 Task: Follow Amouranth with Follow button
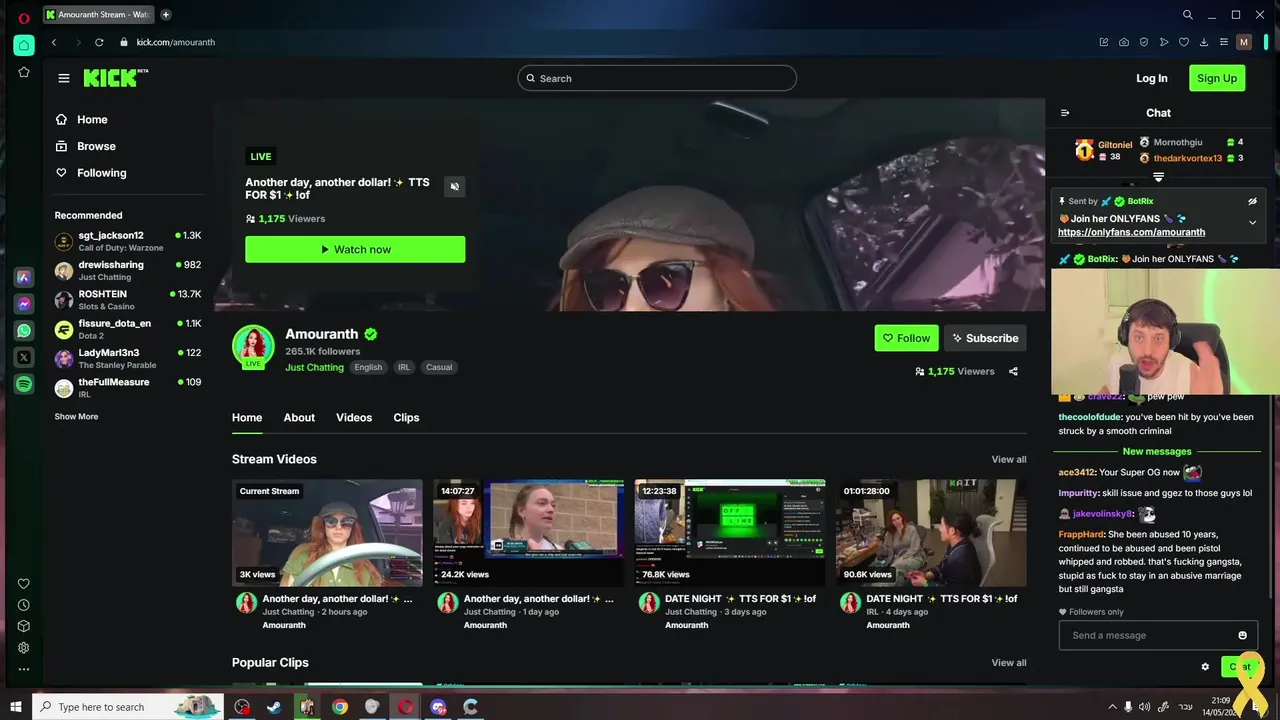[907, 338]
